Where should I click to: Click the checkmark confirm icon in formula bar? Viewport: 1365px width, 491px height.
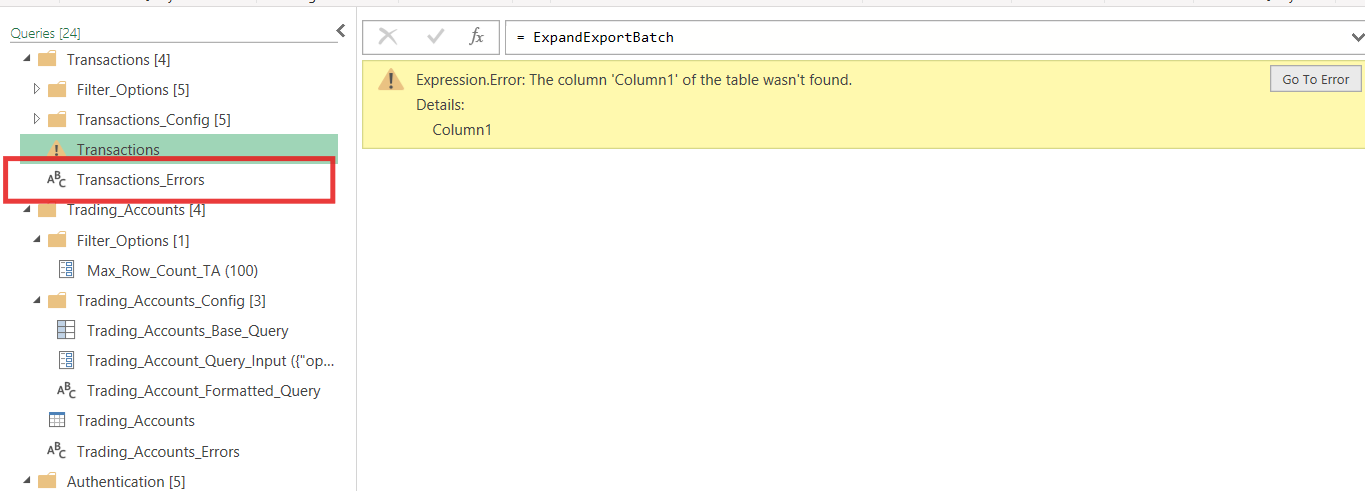pos(435,37)
